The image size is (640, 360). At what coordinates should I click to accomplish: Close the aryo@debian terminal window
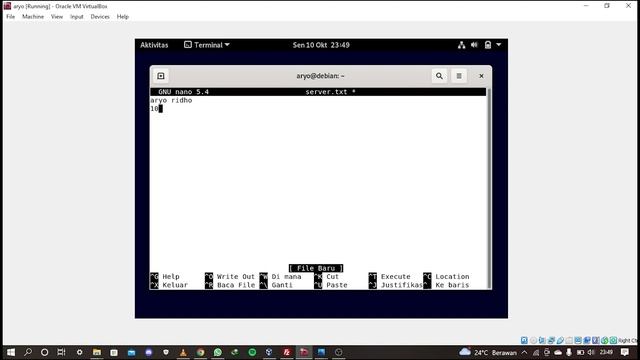point(481,76)
